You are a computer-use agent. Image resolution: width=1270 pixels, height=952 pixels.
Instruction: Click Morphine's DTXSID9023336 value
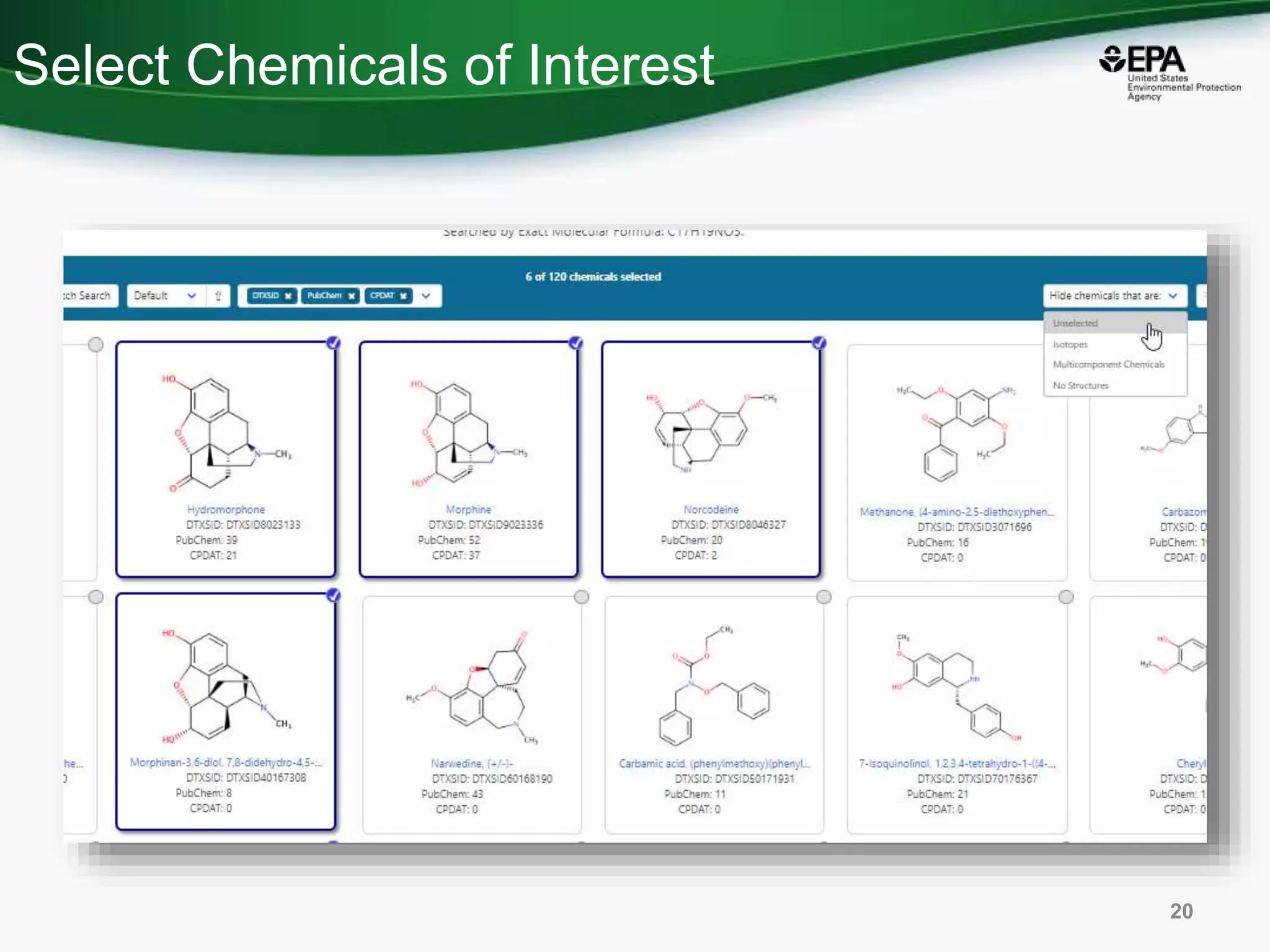(505, 525)
